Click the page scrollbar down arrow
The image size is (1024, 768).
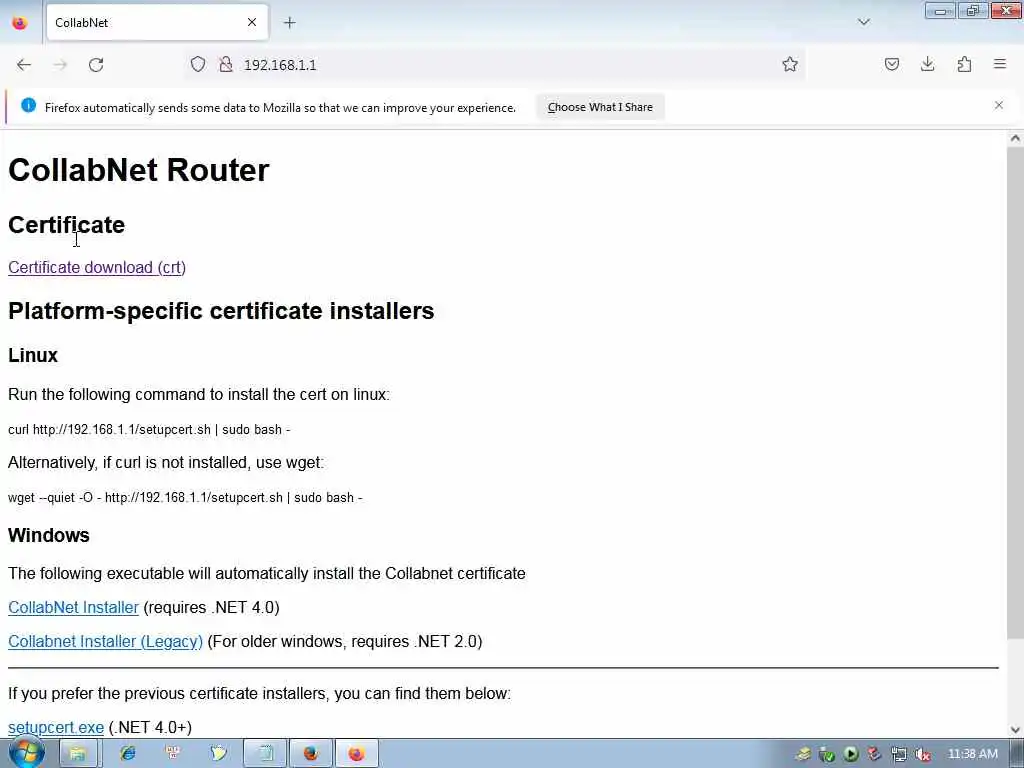(1015, 729)
